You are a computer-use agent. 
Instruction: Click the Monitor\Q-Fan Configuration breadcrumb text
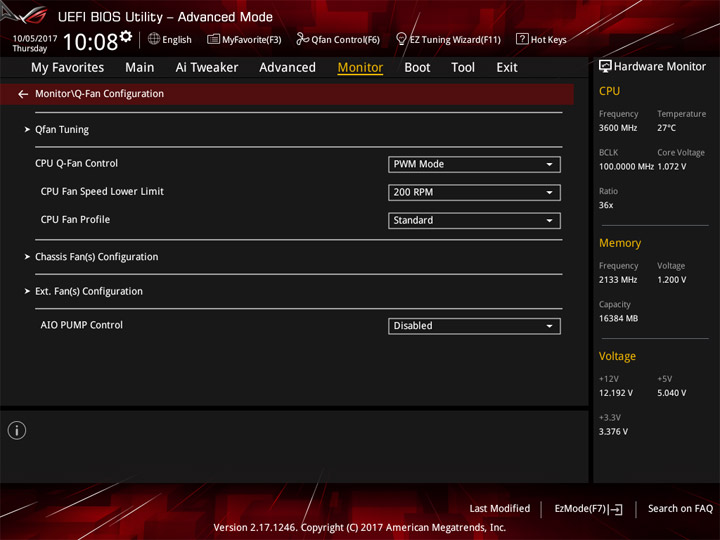coord(99,94)
